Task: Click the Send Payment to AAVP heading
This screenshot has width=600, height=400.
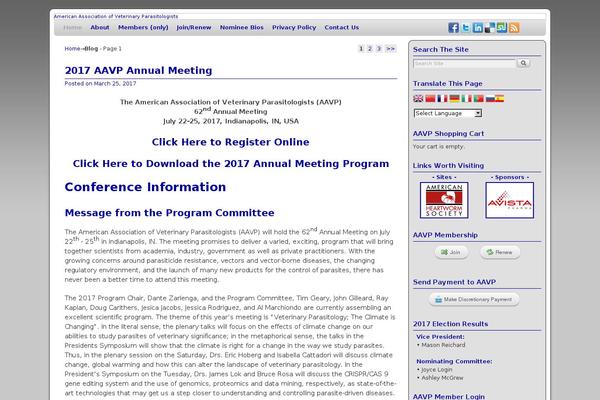Action: 454,282
